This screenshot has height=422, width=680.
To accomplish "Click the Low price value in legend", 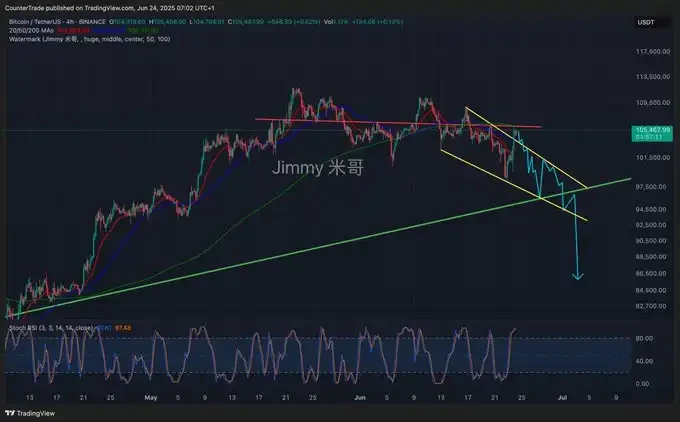I will [x=207, y=22].
